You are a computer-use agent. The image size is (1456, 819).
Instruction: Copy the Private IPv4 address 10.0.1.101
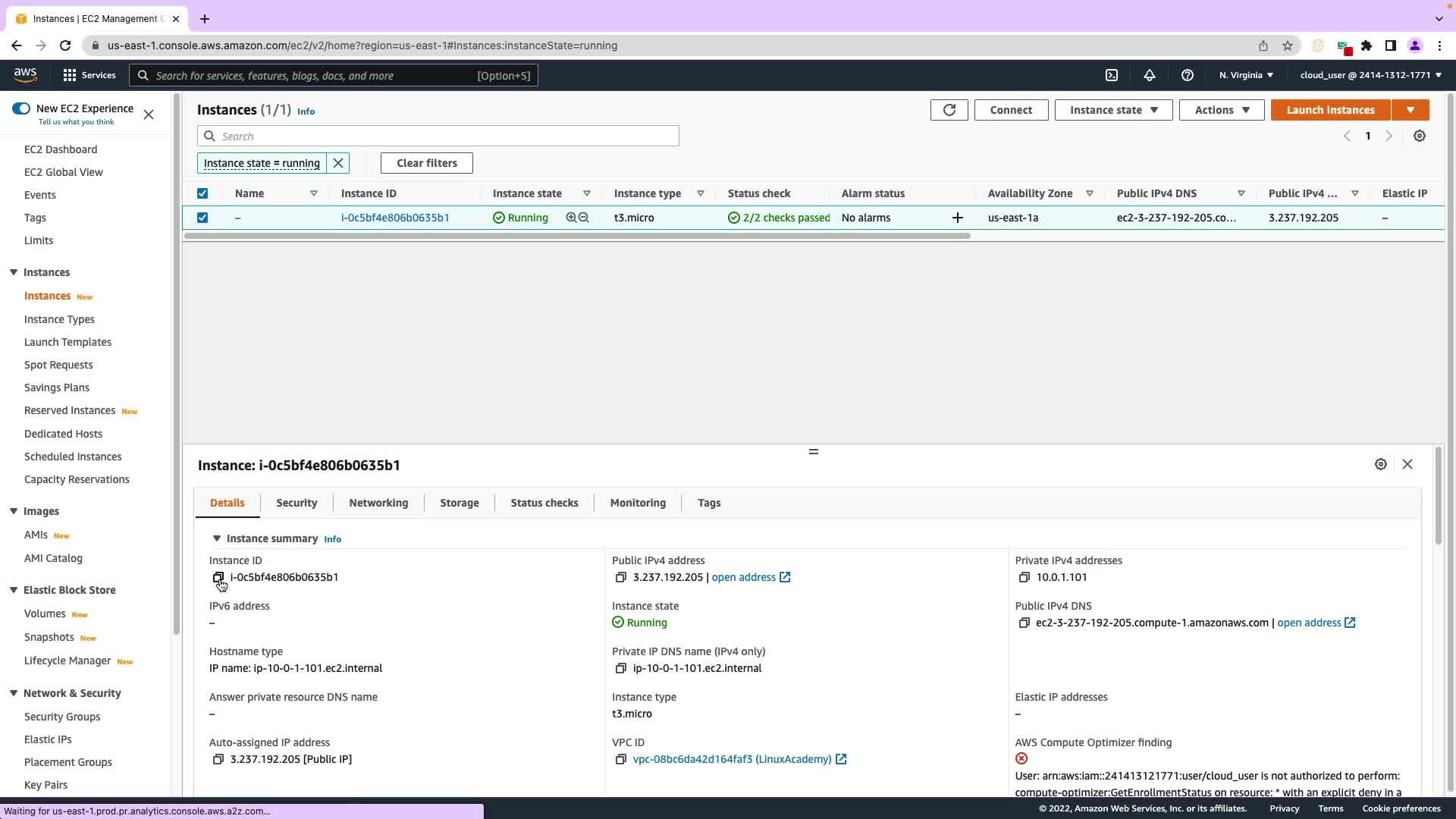(1024, 578)
